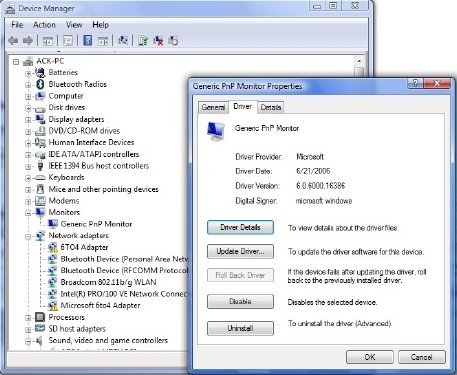The width and height of the screenshot is (457, 375).
Task: Open the Action menu
Action: pos(44,25)
